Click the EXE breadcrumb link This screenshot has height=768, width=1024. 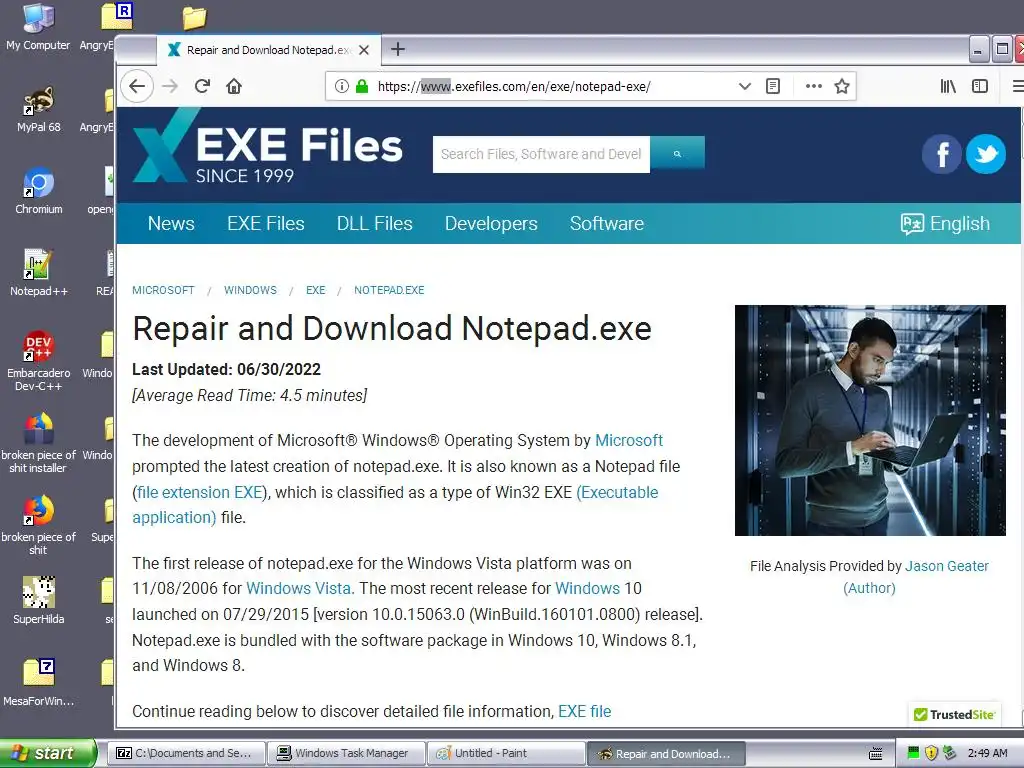(x=315, y=290)
